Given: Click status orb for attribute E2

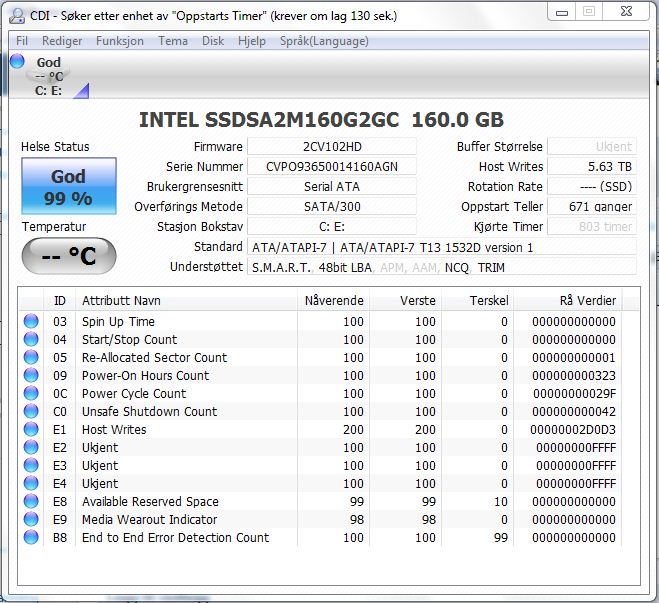Looking at the screenshot, I should tap(31, 447).
